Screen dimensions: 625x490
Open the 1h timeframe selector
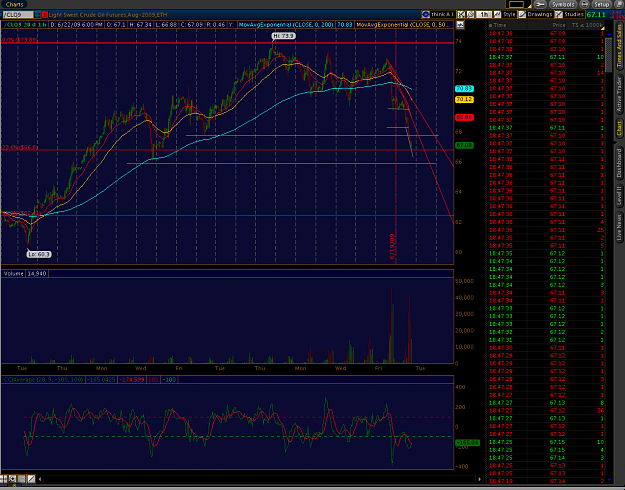[x=484, y=14]
